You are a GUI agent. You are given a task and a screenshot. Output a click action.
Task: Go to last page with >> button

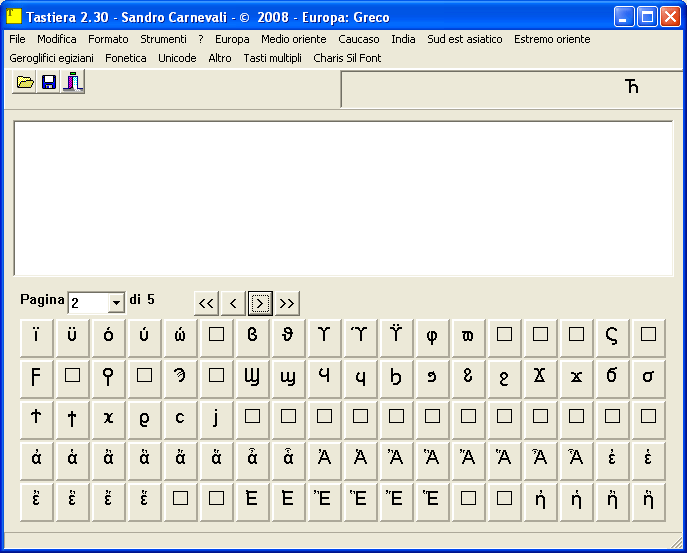coord(287,303)
